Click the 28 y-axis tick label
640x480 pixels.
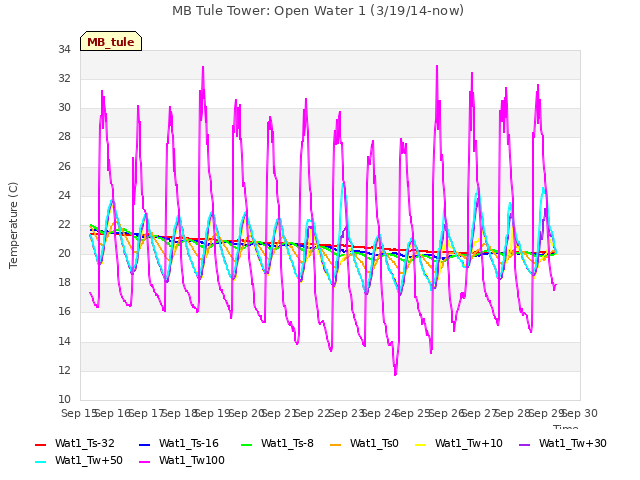point(64,136)
